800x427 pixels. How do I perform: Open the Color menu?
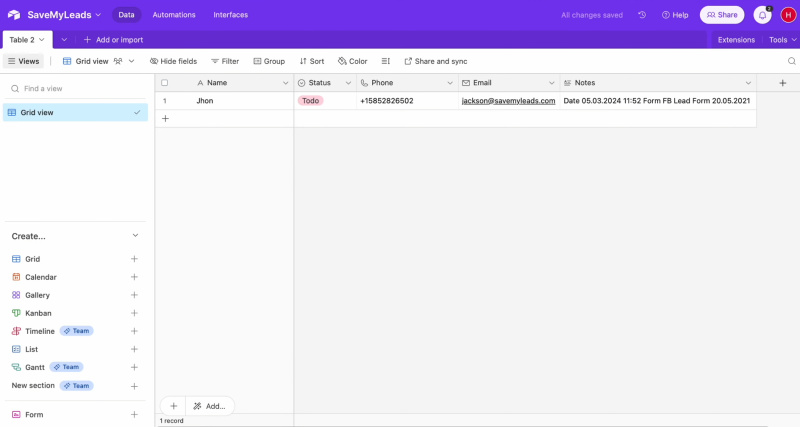353,61
